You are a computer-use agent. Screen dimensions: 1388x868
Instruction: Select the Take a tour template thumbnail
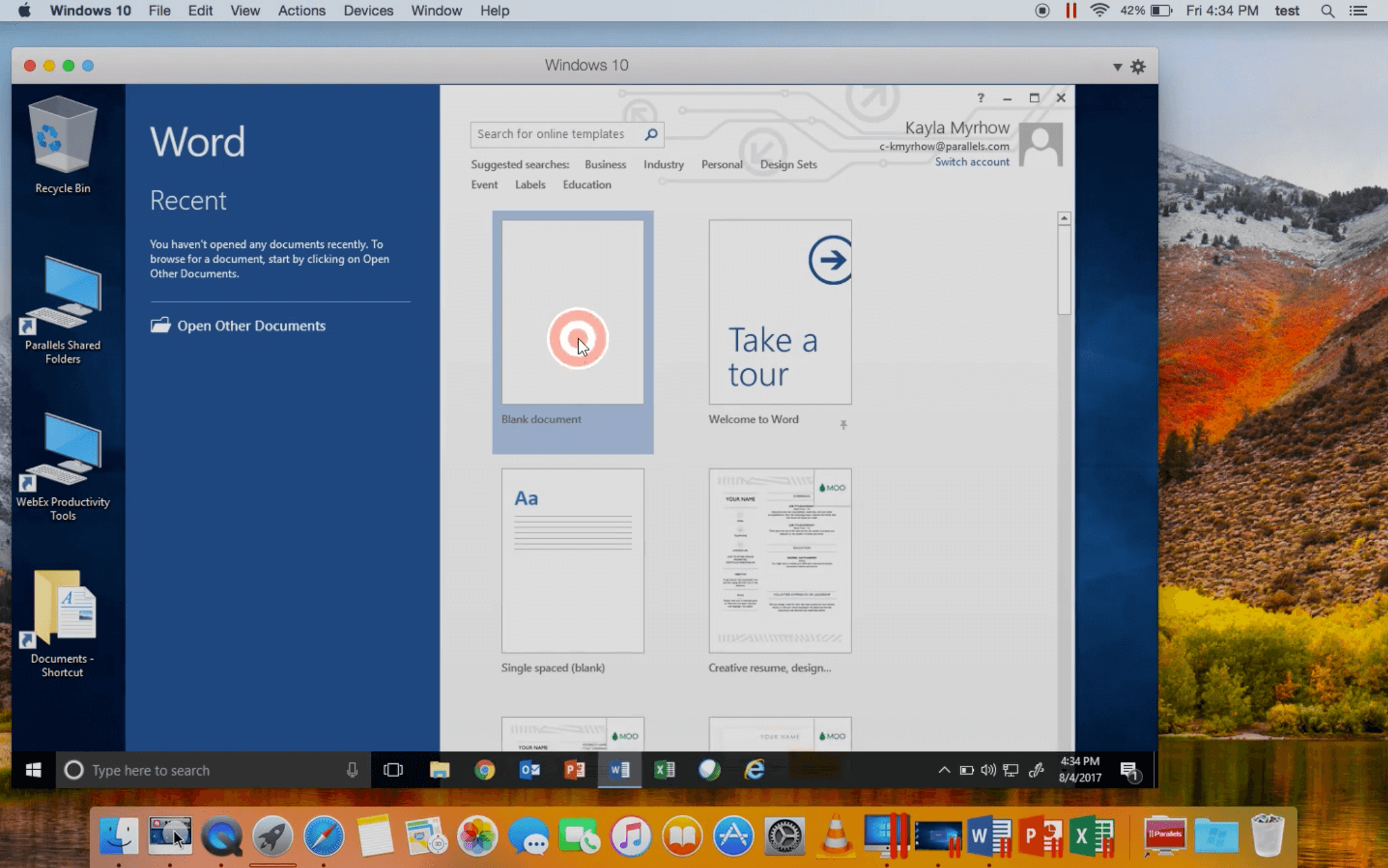pyautogui.click(x=779, y=312)
